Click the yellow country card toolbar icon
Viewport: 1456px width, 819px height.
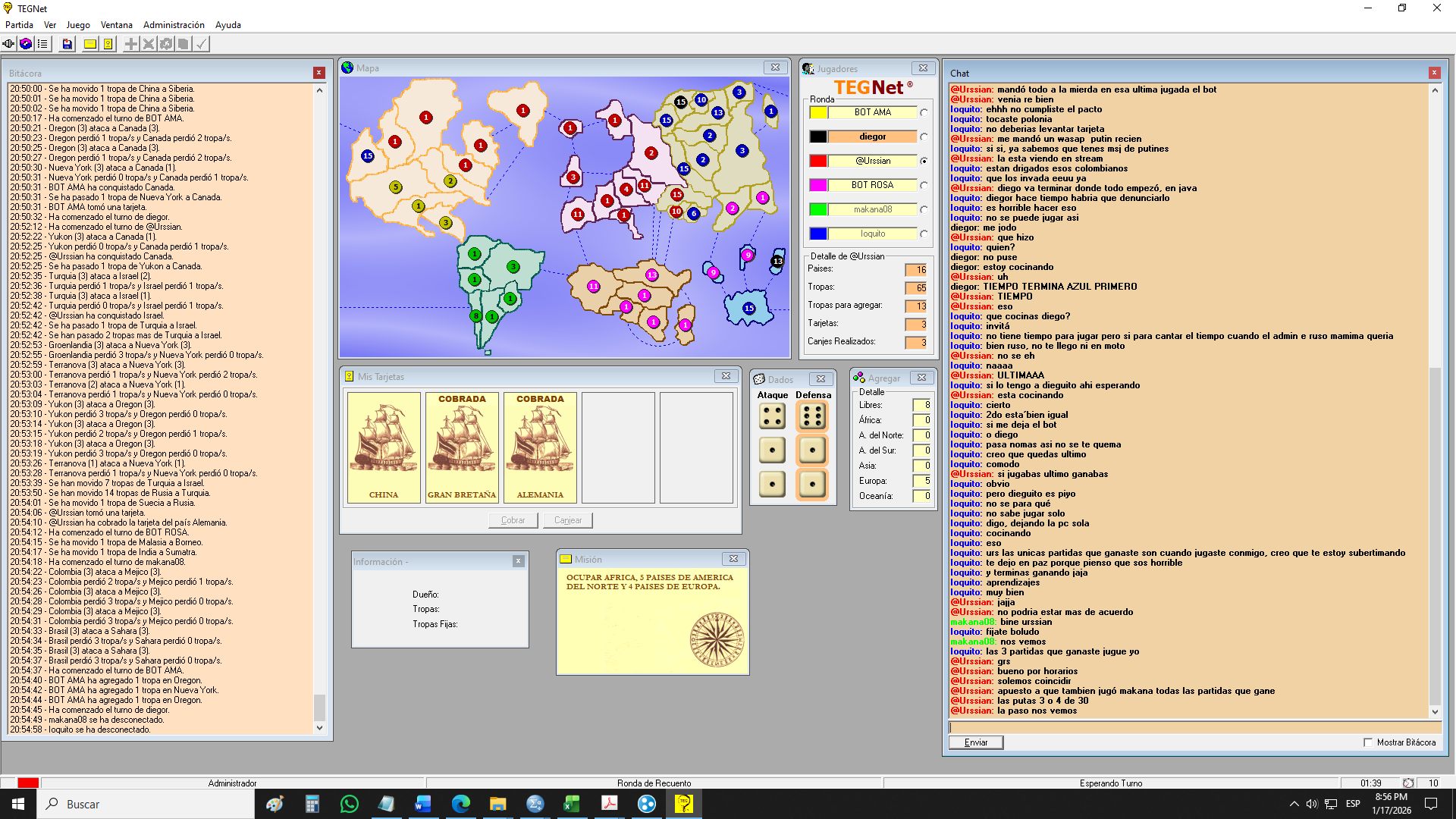click(108, 44)
